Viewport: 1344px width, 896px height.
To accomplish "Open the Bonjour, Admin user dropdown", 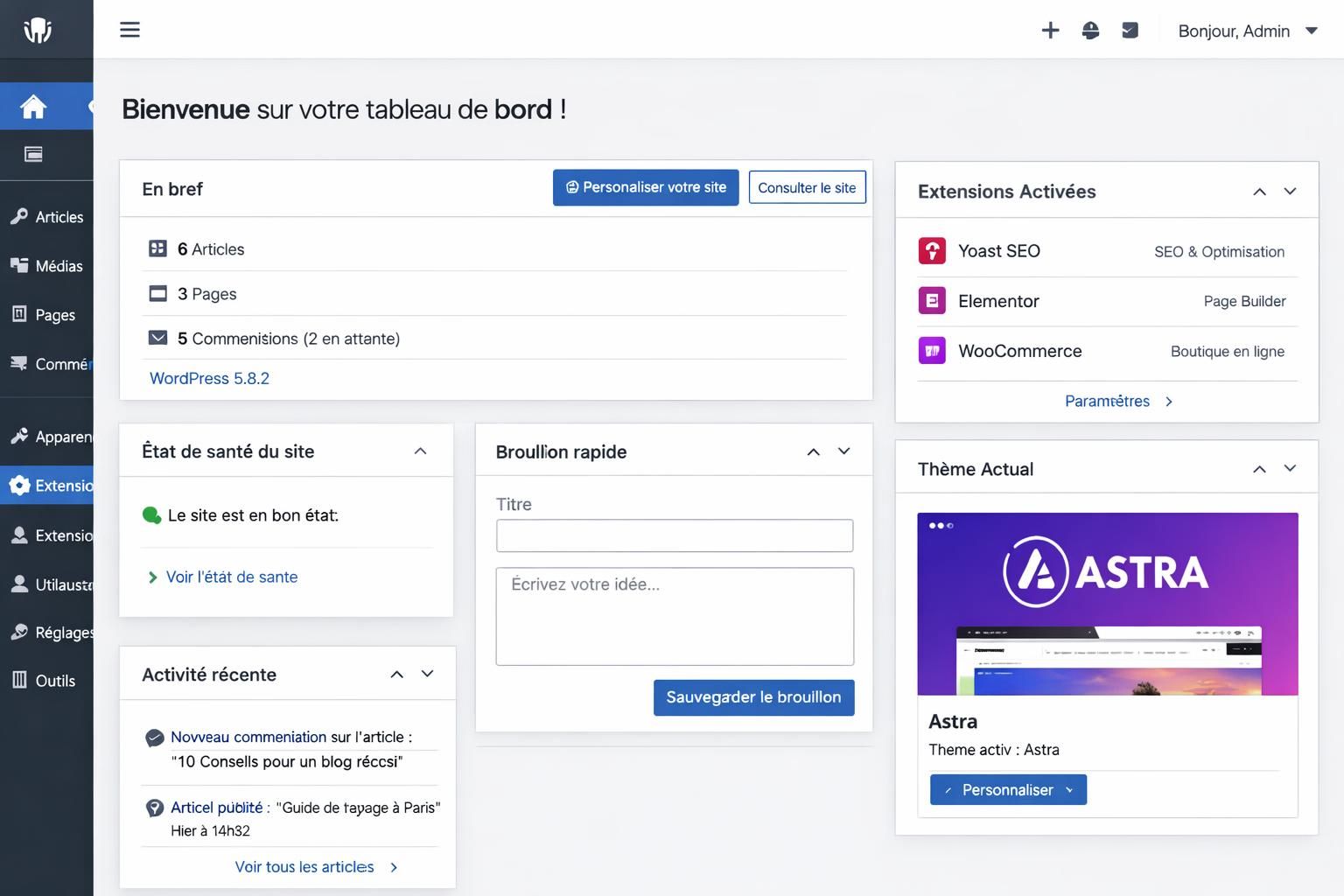I will 1248,31.
